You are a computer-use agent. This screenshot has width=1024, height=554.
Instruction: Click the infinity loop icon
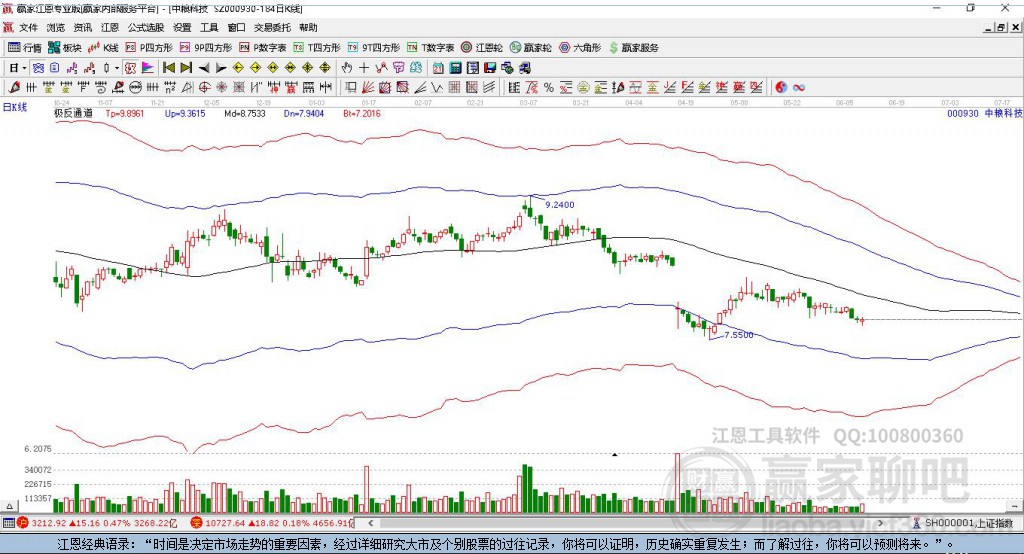click(799, 88)
